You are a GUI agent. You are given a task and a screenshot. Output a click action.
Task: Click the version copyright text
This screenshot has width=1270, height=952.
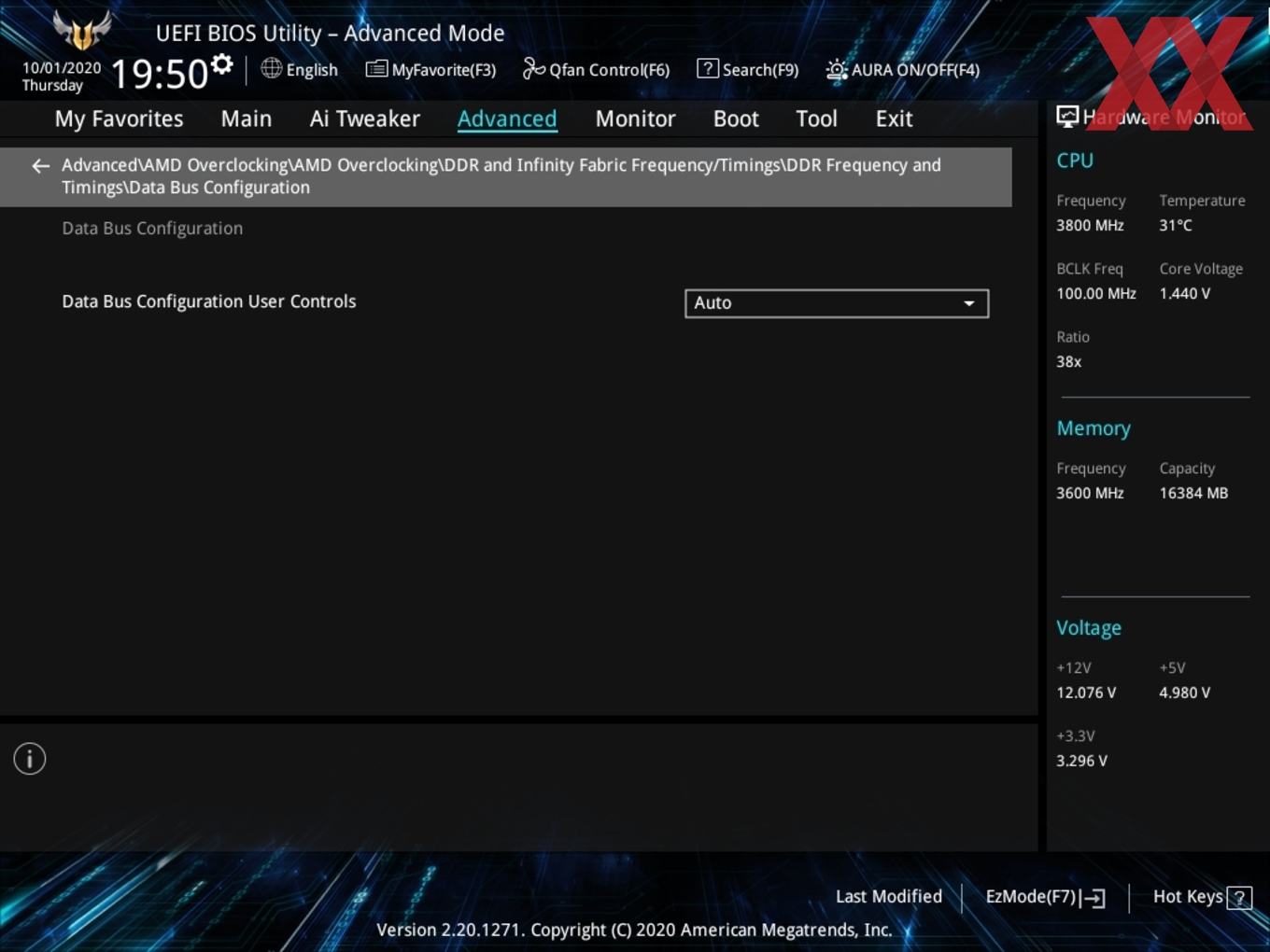pyautogui.click(x=634, y=930)
